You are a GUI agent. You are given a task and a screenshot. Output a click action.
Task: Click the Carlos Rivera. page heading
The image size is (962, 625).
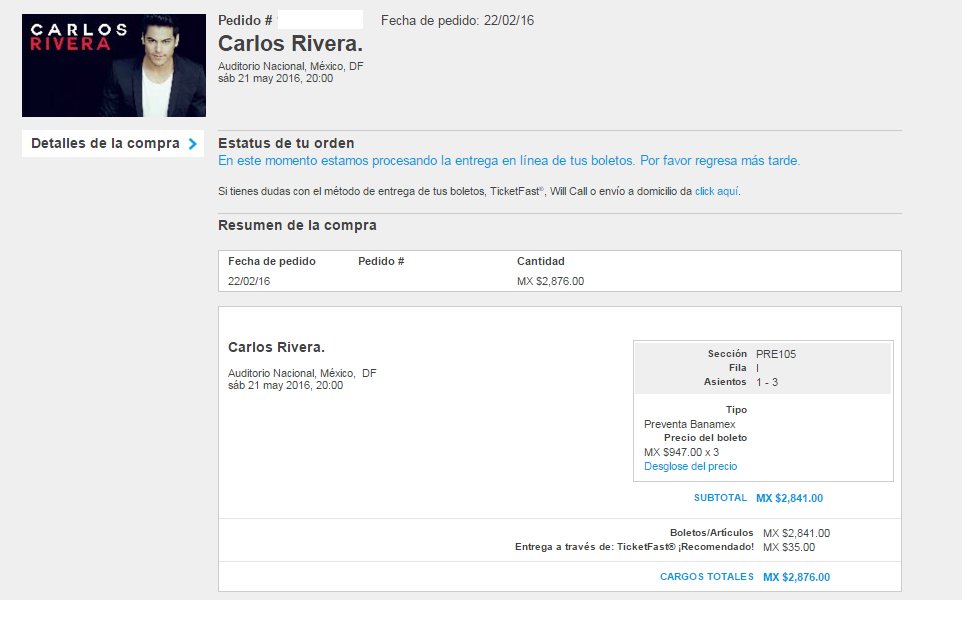tap(290, 44)
